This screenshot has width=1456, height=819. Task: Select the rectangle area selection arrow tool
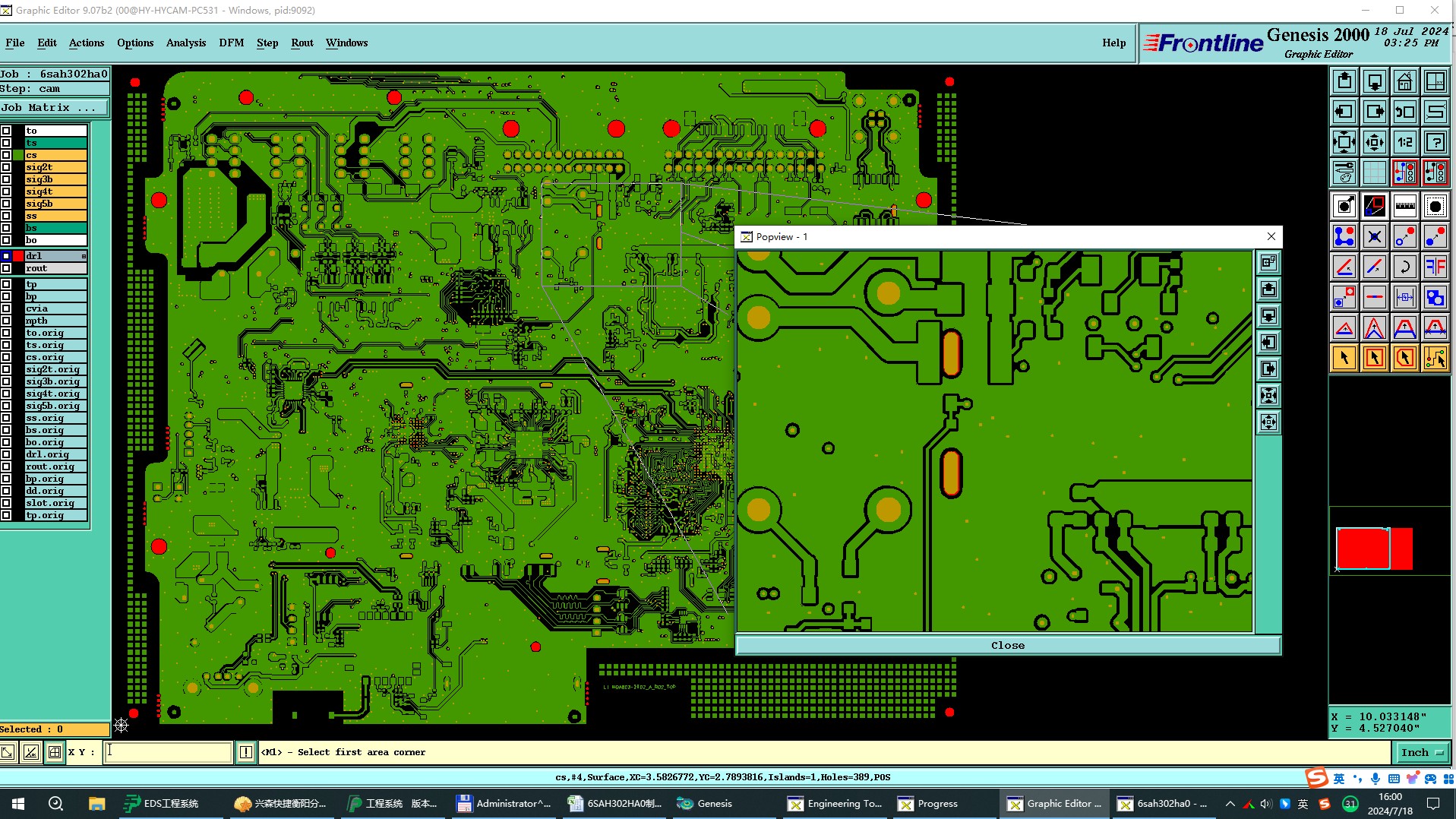[1375, 358]
